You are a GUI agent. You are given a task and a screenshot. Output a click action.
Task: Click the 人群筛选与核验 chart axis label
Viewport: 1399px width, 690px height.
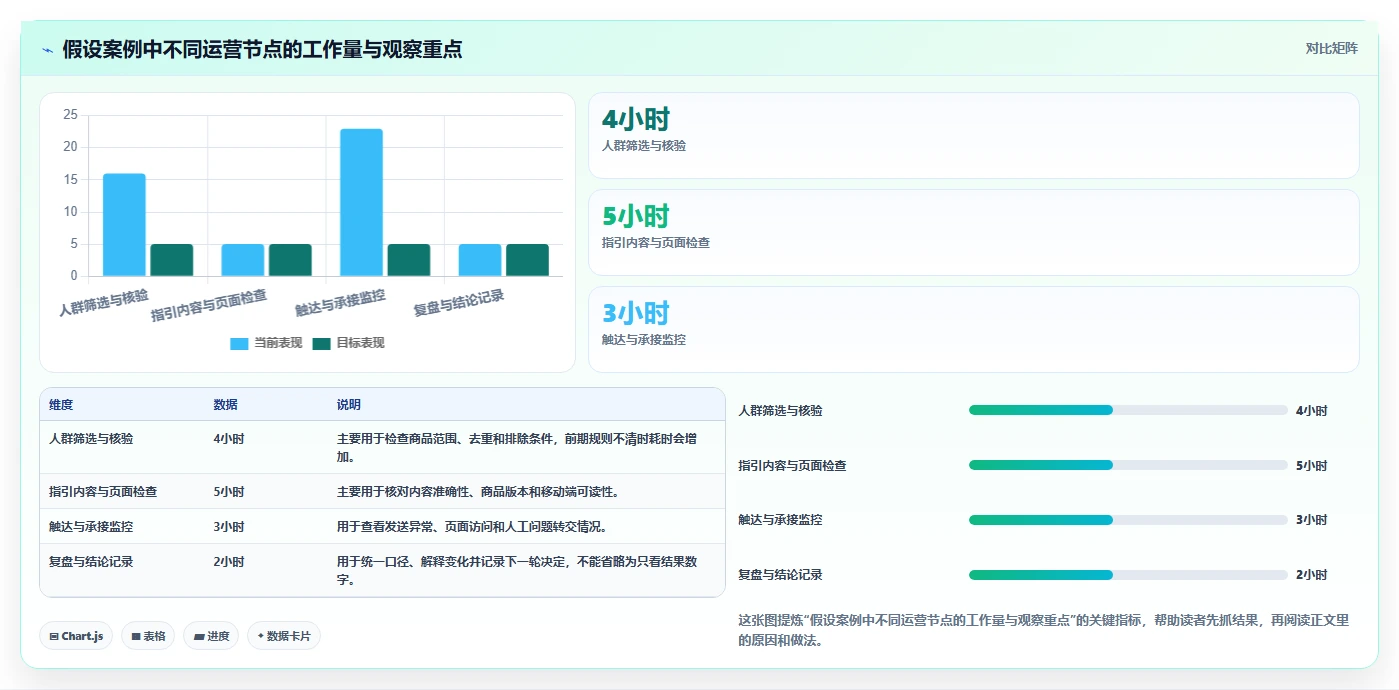(x=104, y=302)
